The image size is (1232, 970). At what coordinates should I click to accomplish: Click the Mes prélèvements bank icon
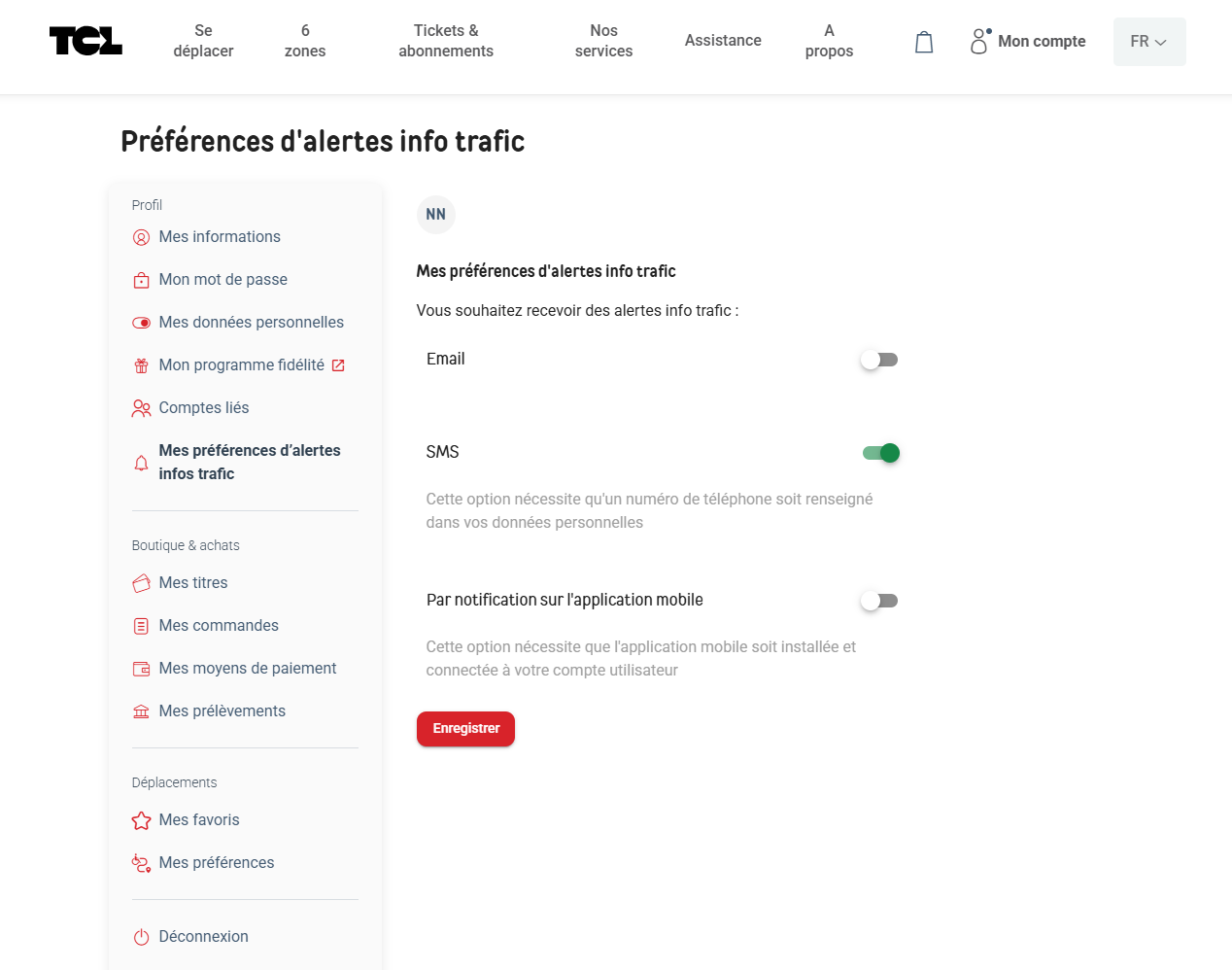[141, 711]
